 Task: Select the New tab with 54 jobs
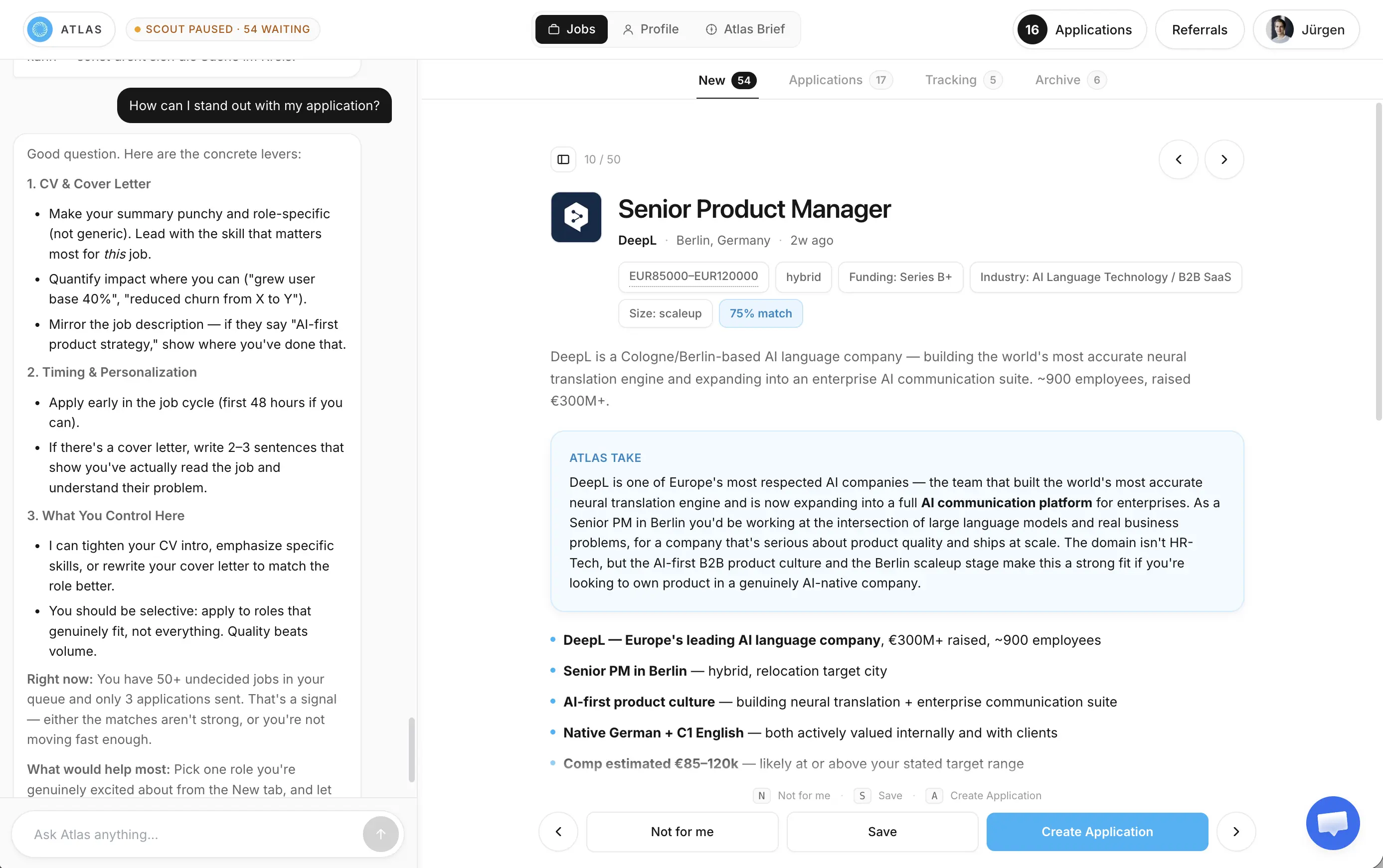tap(727, 80)
